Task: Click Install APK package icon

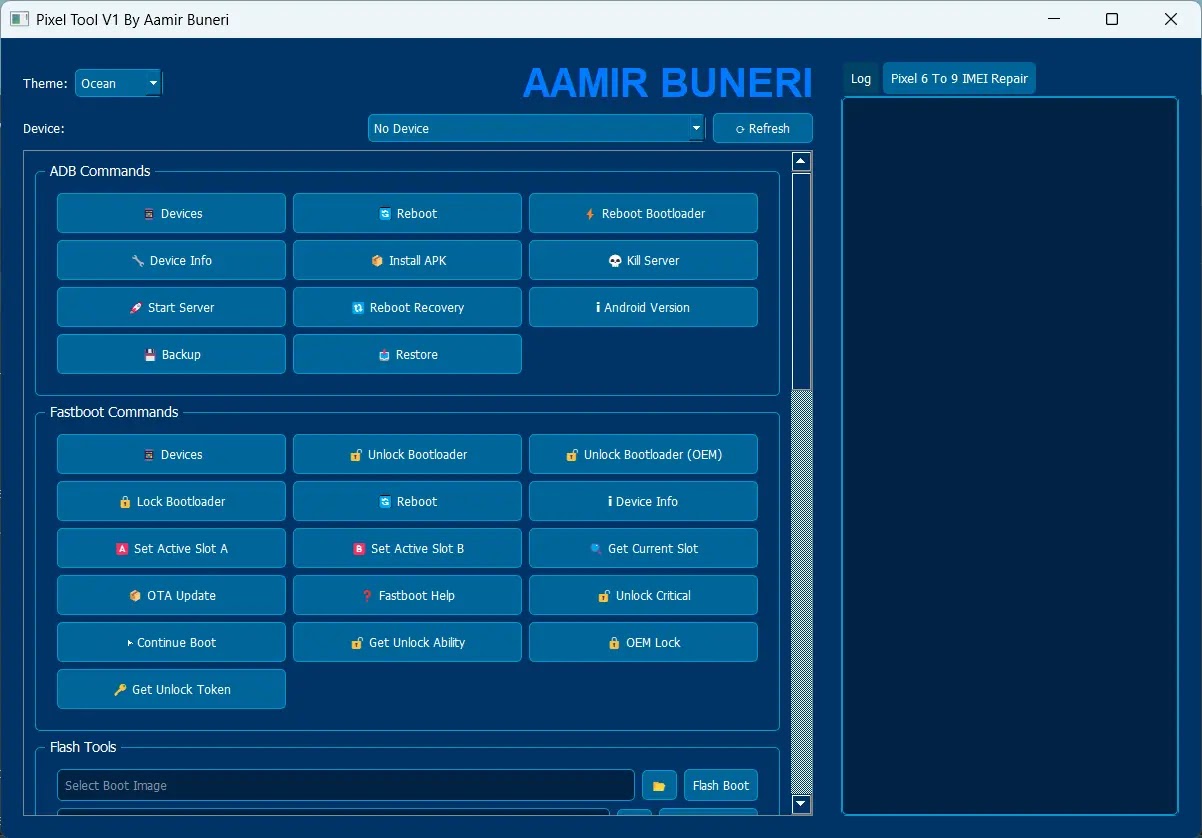Action: click(377, 261)
